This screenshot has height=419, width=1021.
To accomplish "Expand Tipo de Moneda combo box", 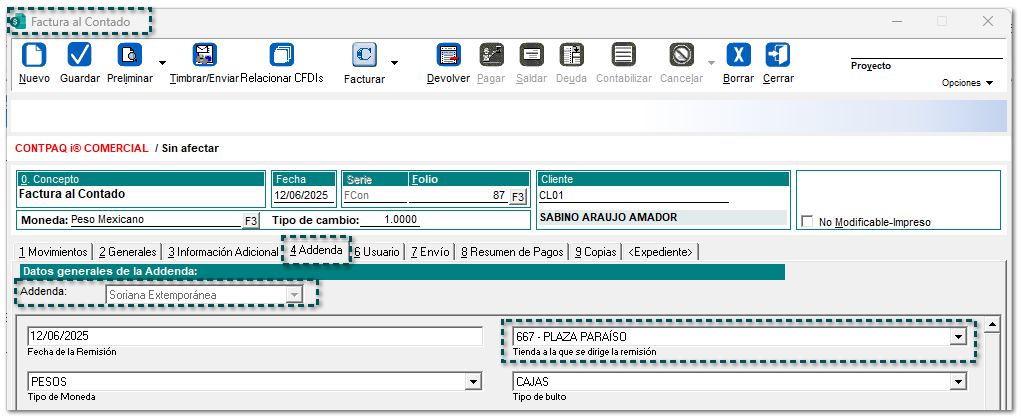I will (472, 381).
